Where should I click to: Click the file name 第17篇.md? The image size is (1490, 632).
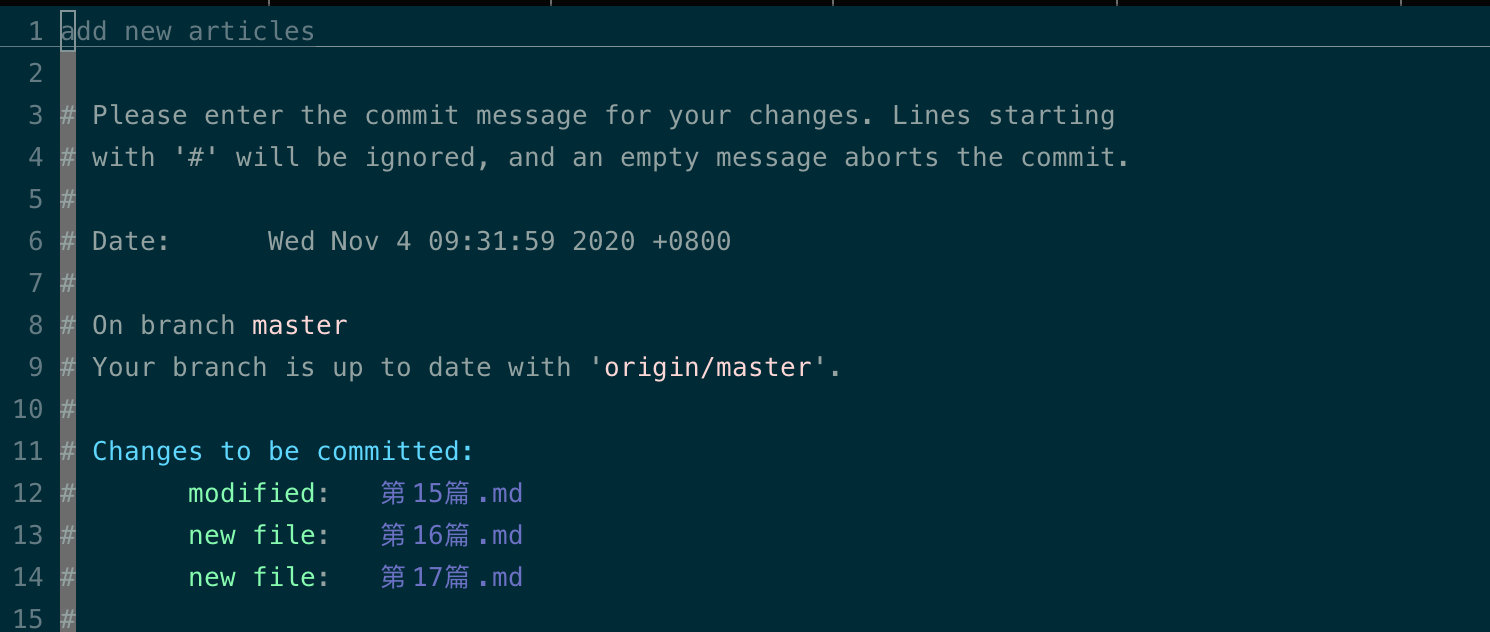[x=452, y=577]
